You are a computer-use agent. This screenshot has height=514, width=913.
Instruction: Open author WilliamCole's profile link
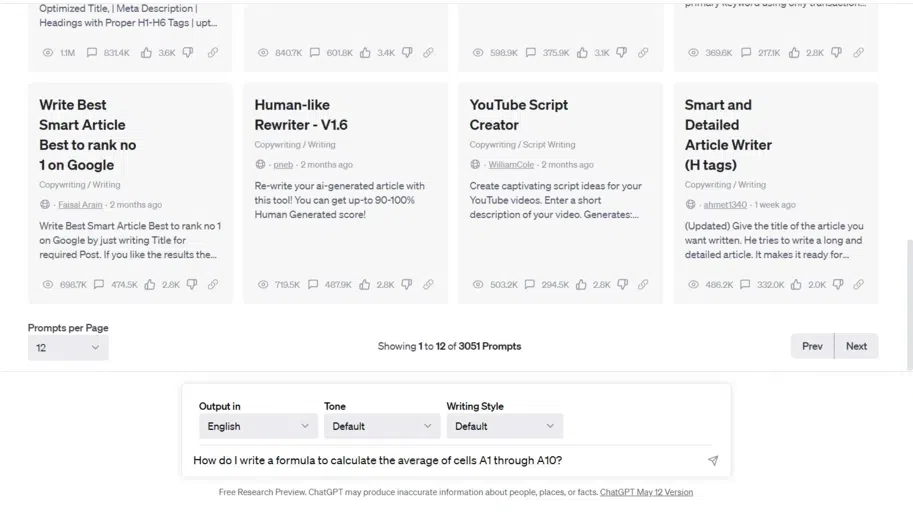pos(511,165)
